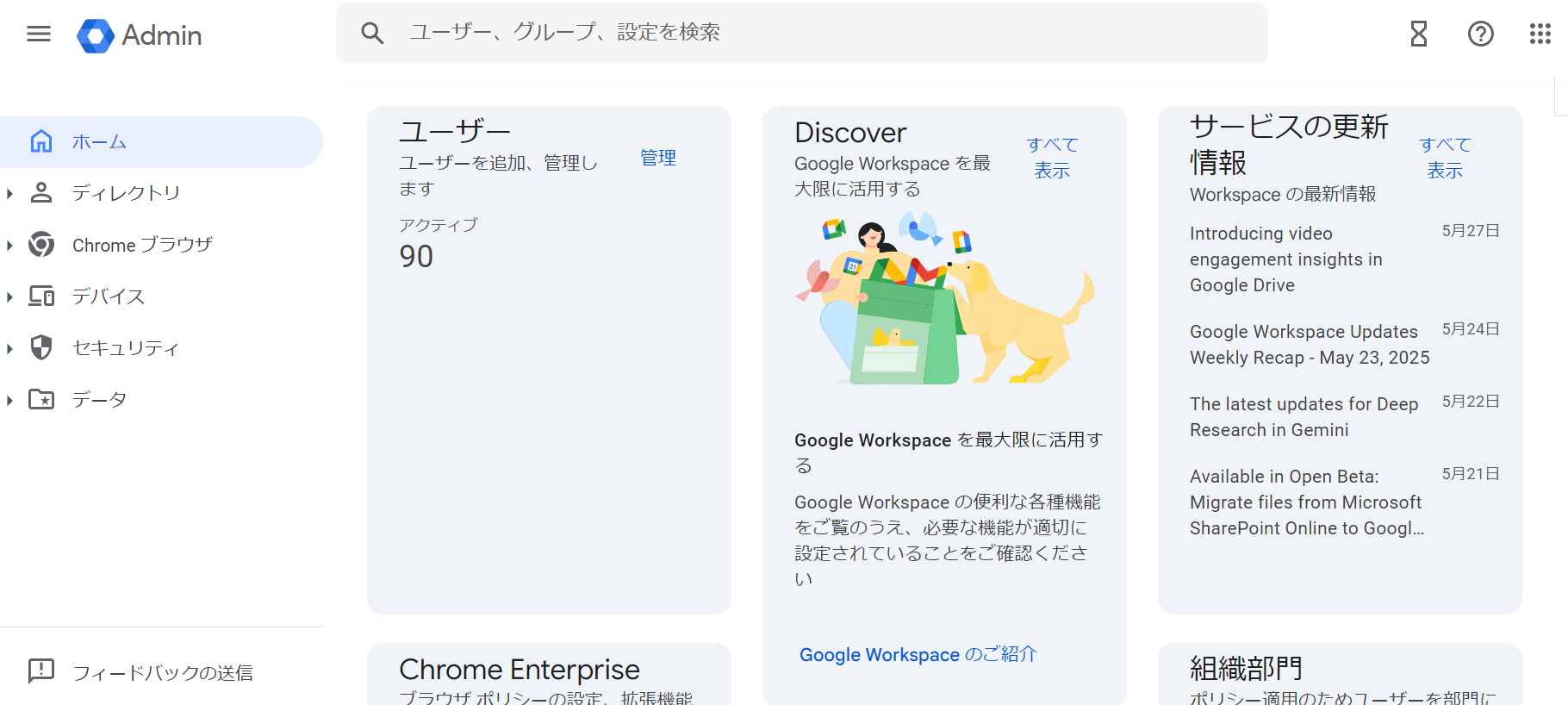Select ホーム in the sidebar
The width and height of the screenshot is (1568, 705).
pyautogui.click(x=161, y=141)
